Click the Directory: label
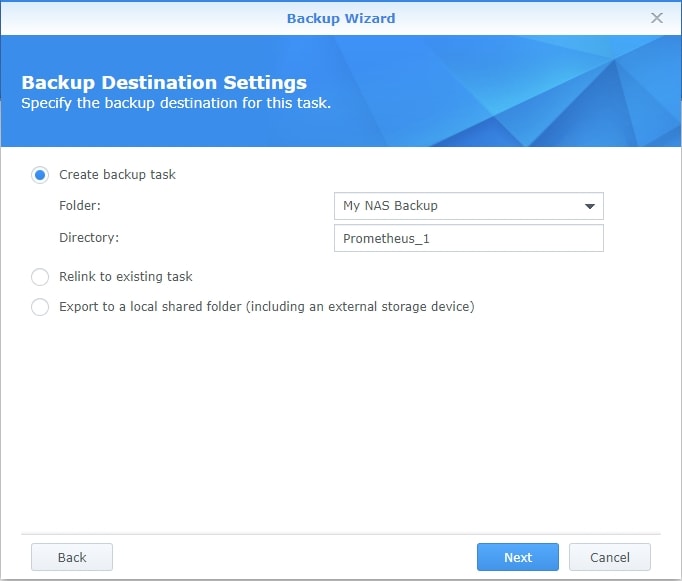The image size is (682, 581). tap(89, 237)
